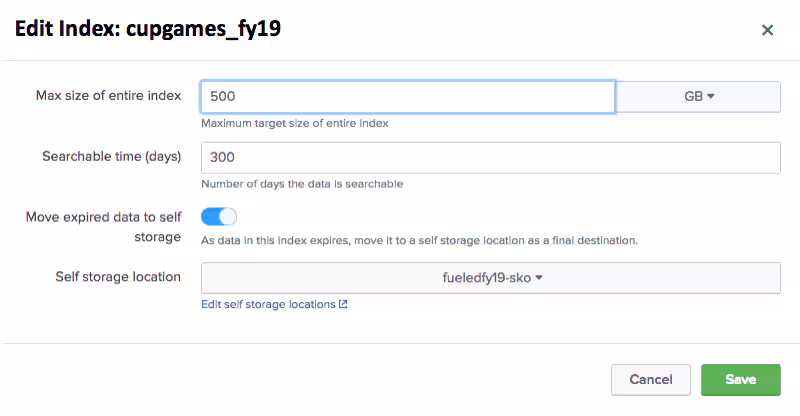The image size is (800, 416).
Task: Click the 'Number of days the data is searchable' hint
Action: click(x=301, y=184)
